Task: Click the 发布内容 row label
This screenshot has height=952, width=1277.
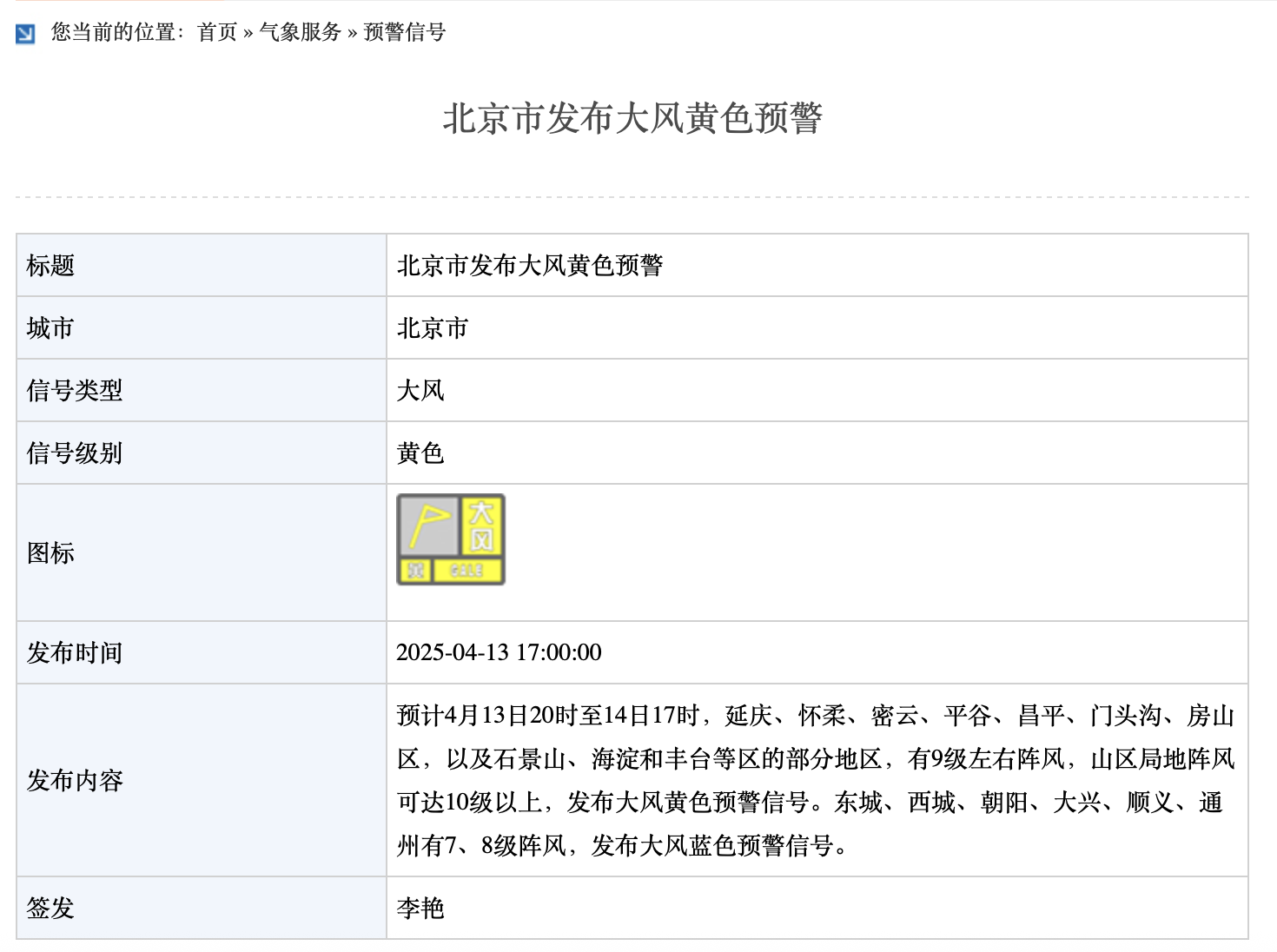Action: pos(75,781)
